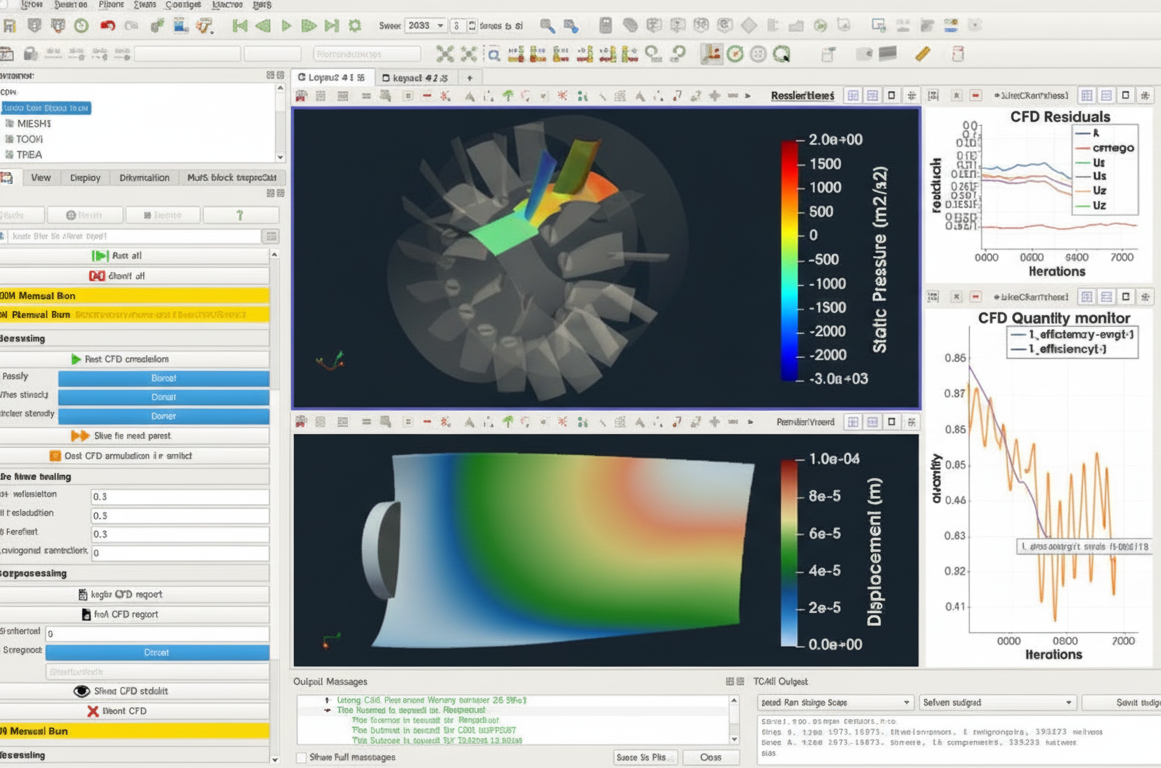Click the green play animation icon
1161x768 pixels.
284,25
